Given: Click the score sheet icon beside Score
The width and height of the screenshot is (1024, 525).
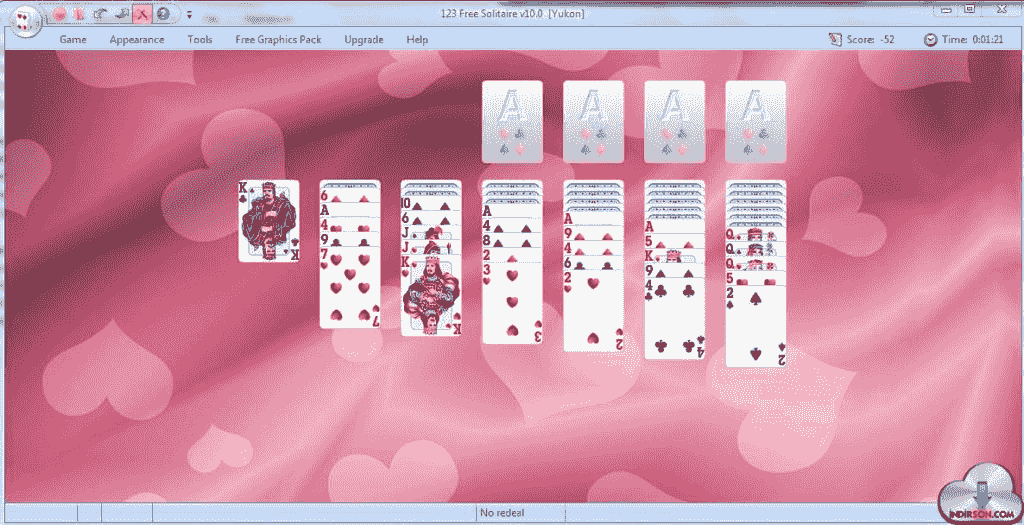Looking at the screenshot, I should (835, 39).
